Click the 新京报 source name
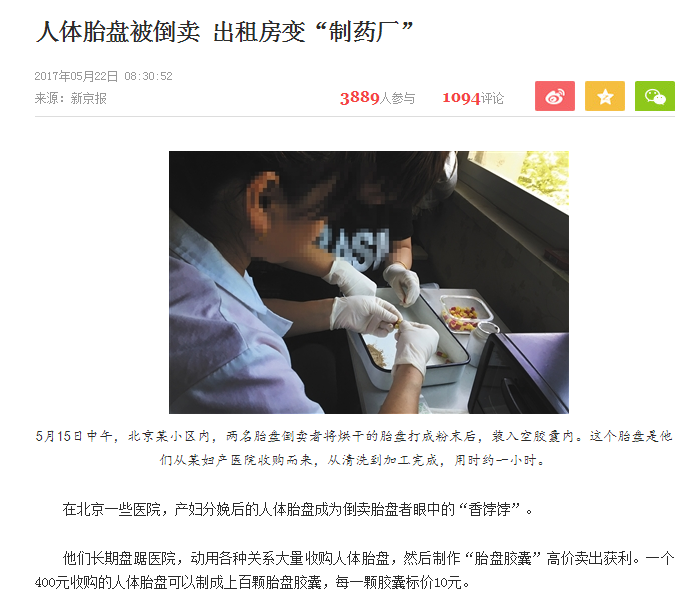693x593 pixels. point(89,98)
